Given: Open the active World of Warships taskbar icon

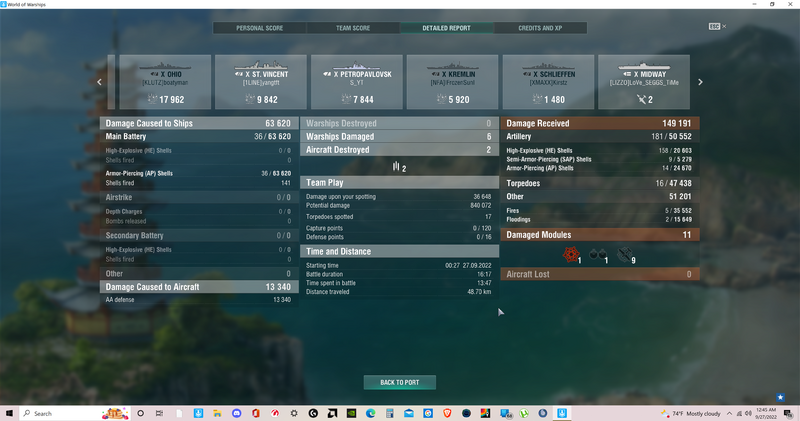Looking at the screenshot, I should tap(562, 413).
